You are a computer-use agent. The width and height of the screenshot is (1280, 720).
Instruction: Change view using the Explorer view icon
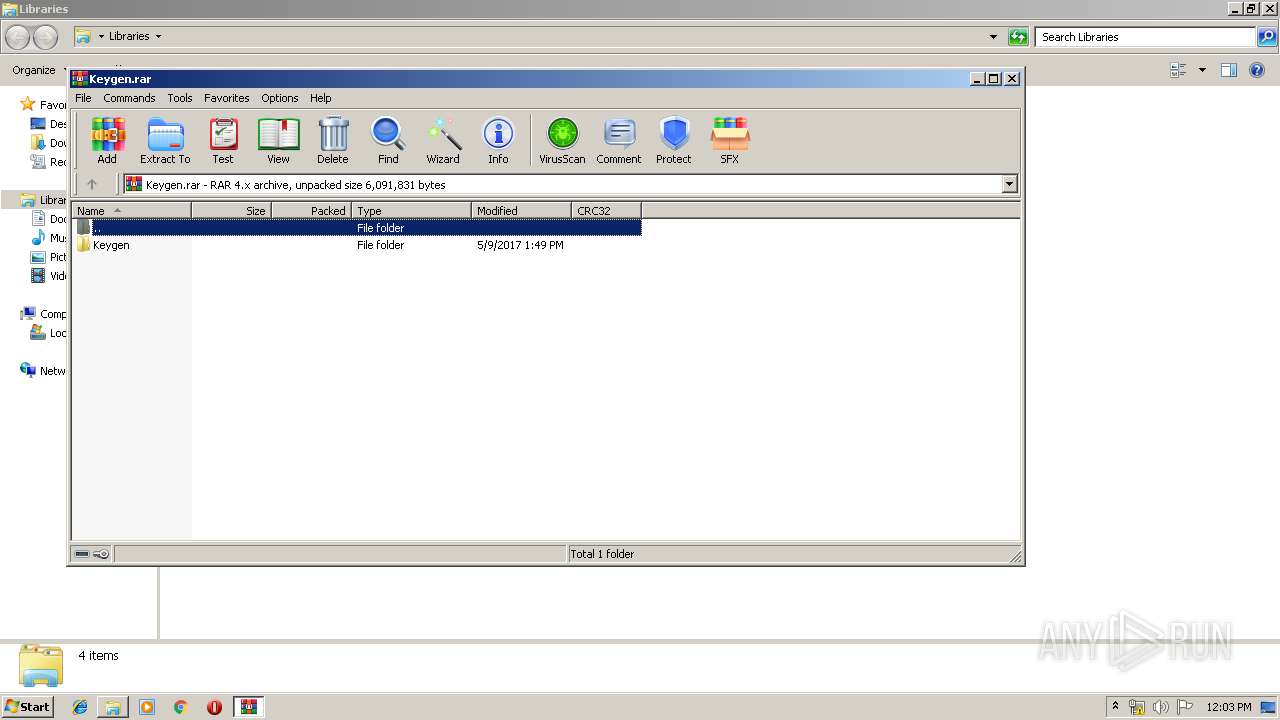(x=1179, y=70)
